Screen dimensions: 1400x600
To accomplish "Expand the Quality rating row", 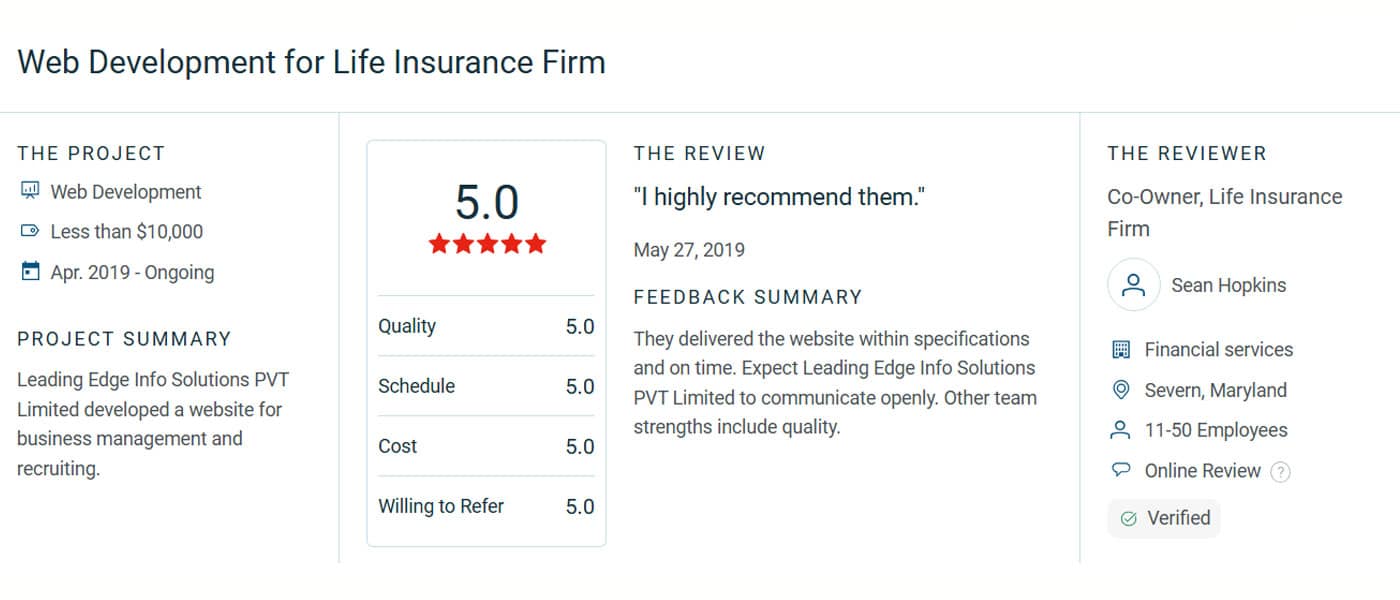I will pos(485,326).
